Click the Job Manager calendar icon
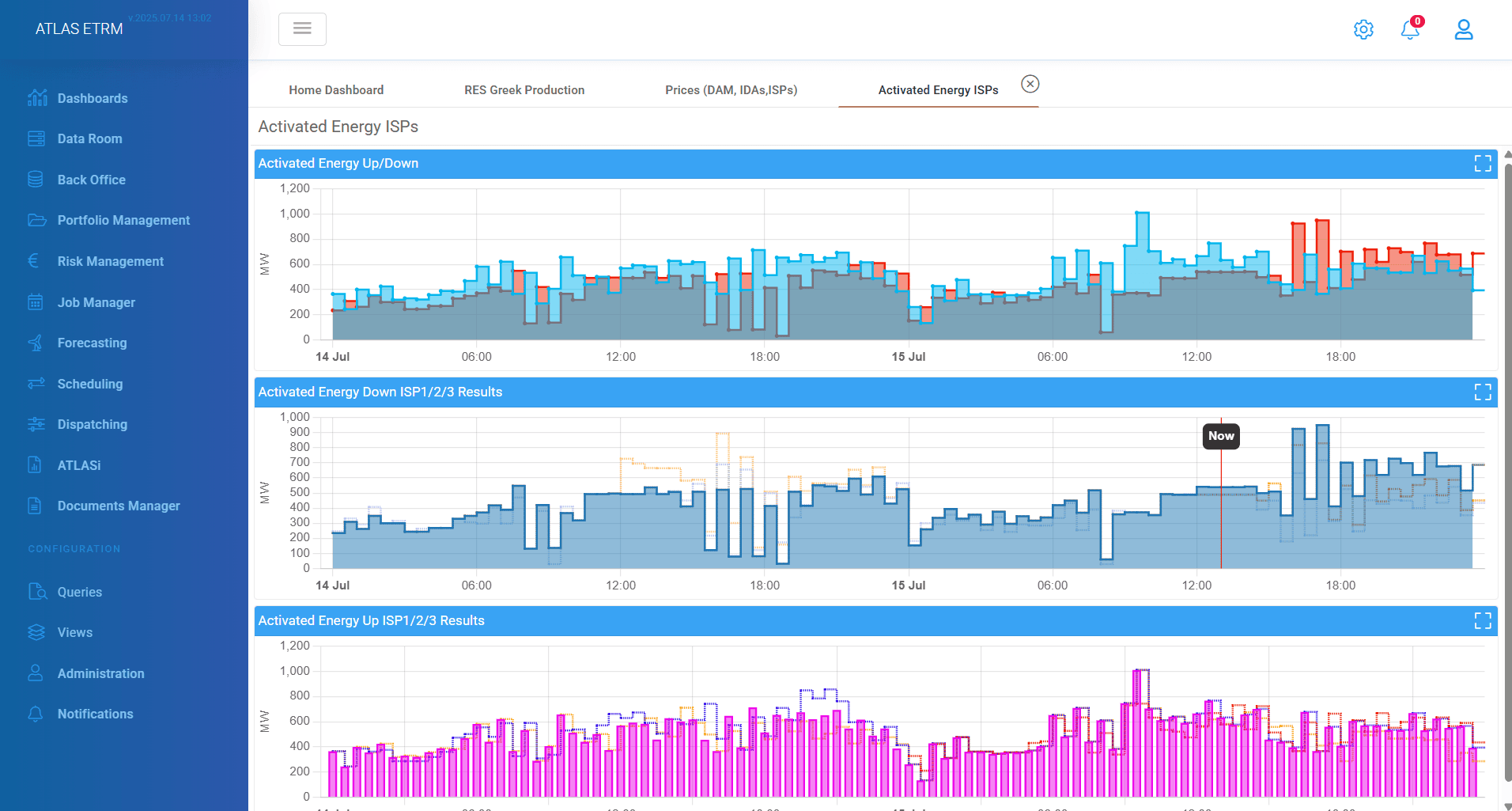The height and width of the screenshot is (811, 1512). pos(36,302)
